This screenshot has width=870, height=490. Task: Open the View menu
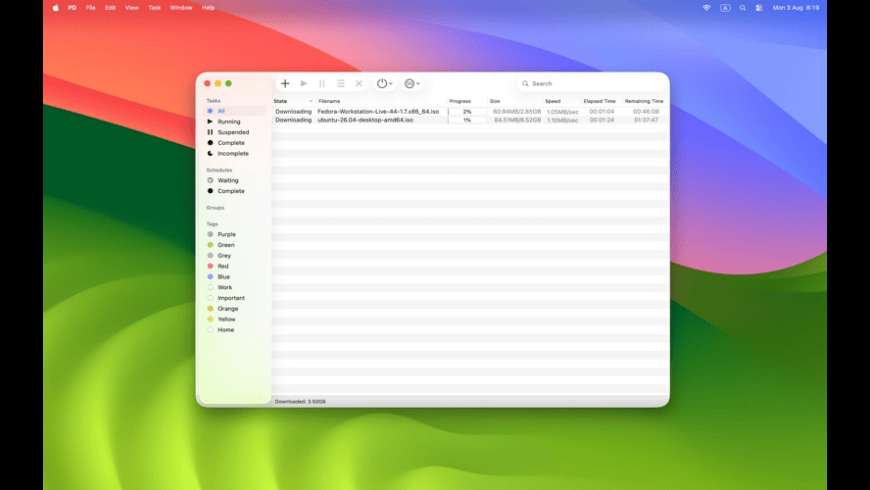131,8
